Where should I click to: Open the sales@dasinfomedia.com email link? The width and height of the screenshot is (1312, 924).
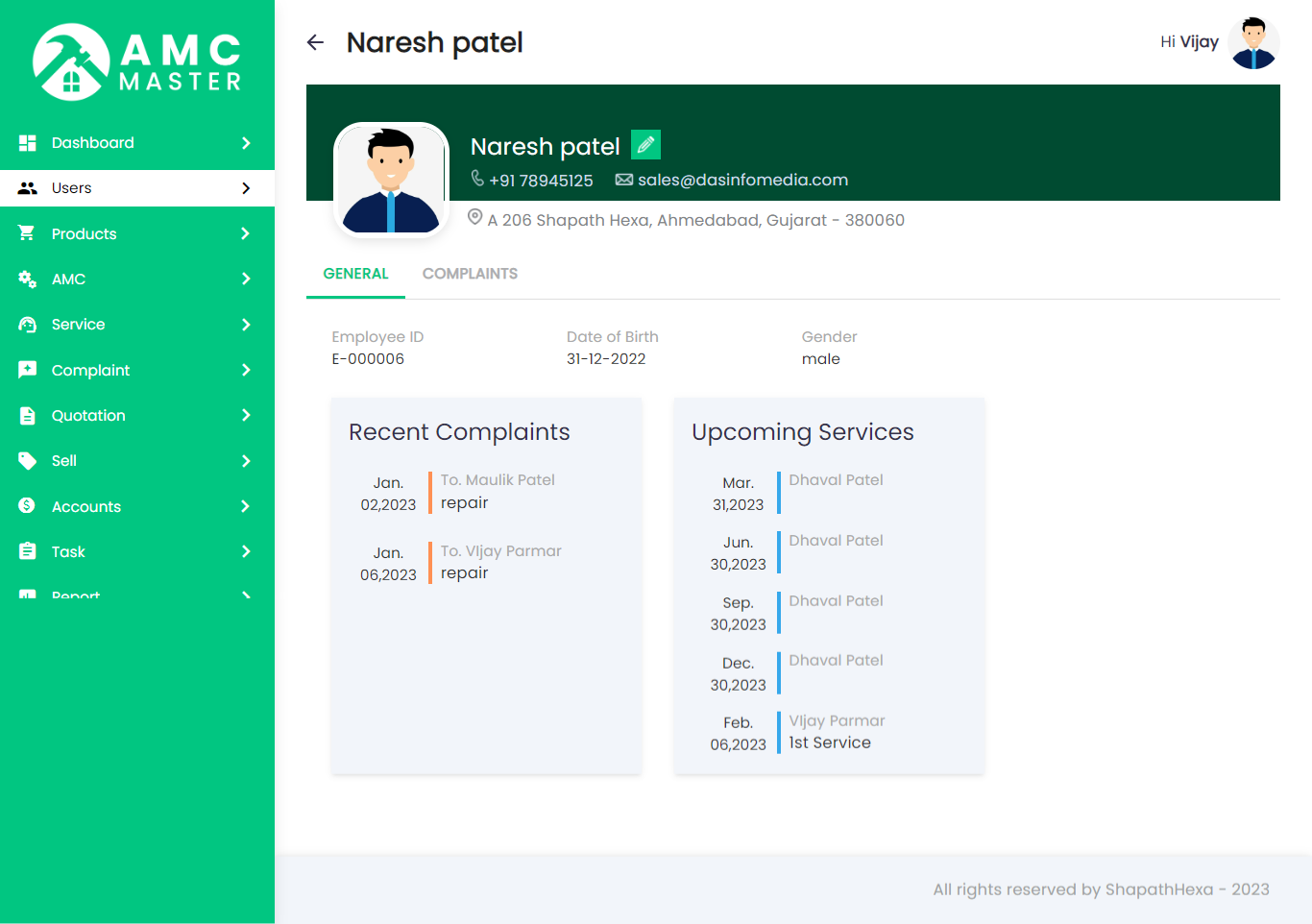pos(742,180)
